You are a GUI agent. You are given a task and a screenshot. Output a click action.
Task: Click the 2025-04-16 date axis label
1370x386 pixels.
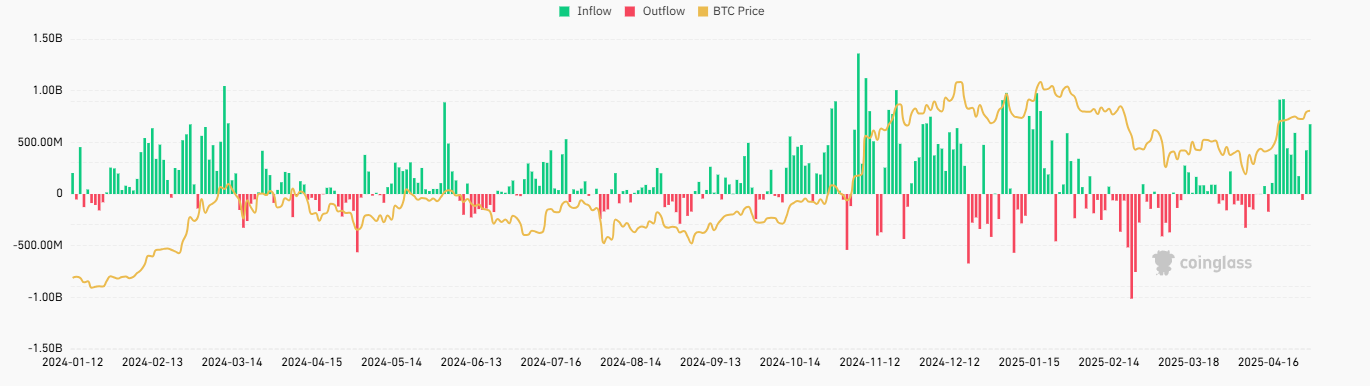click(x=1269, y=362)
